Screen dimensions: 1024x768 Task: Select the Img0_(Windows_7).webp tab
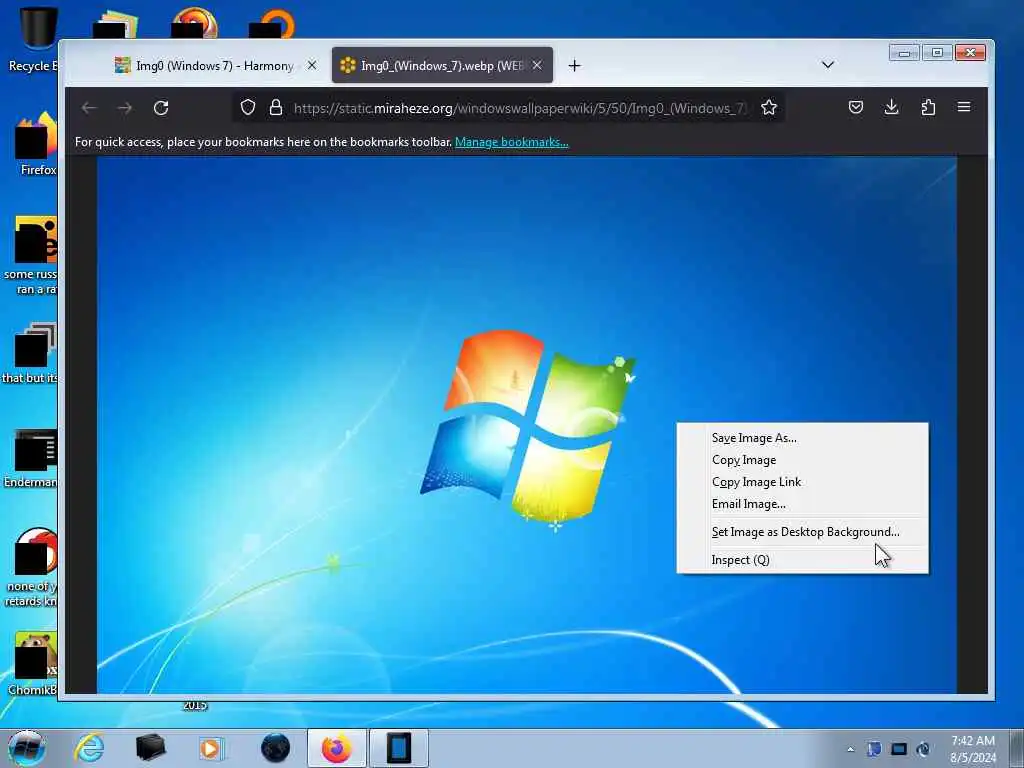(x=441, y=65)
